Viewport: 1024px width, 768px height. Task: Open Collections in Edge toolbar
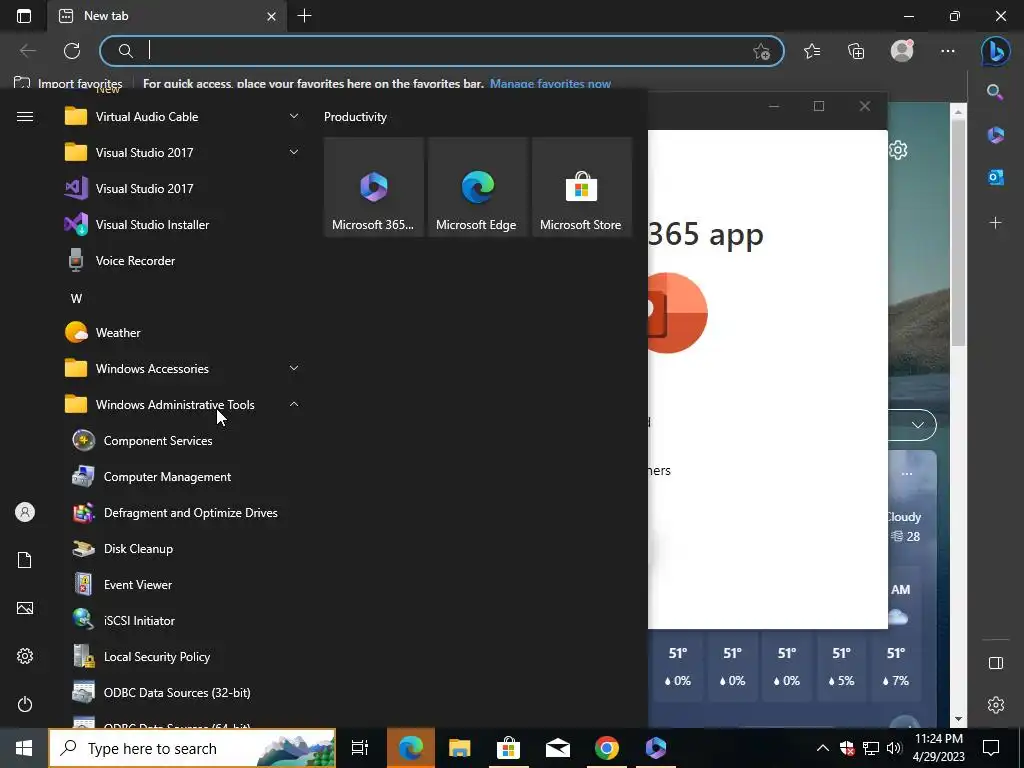tap(856, 51)
